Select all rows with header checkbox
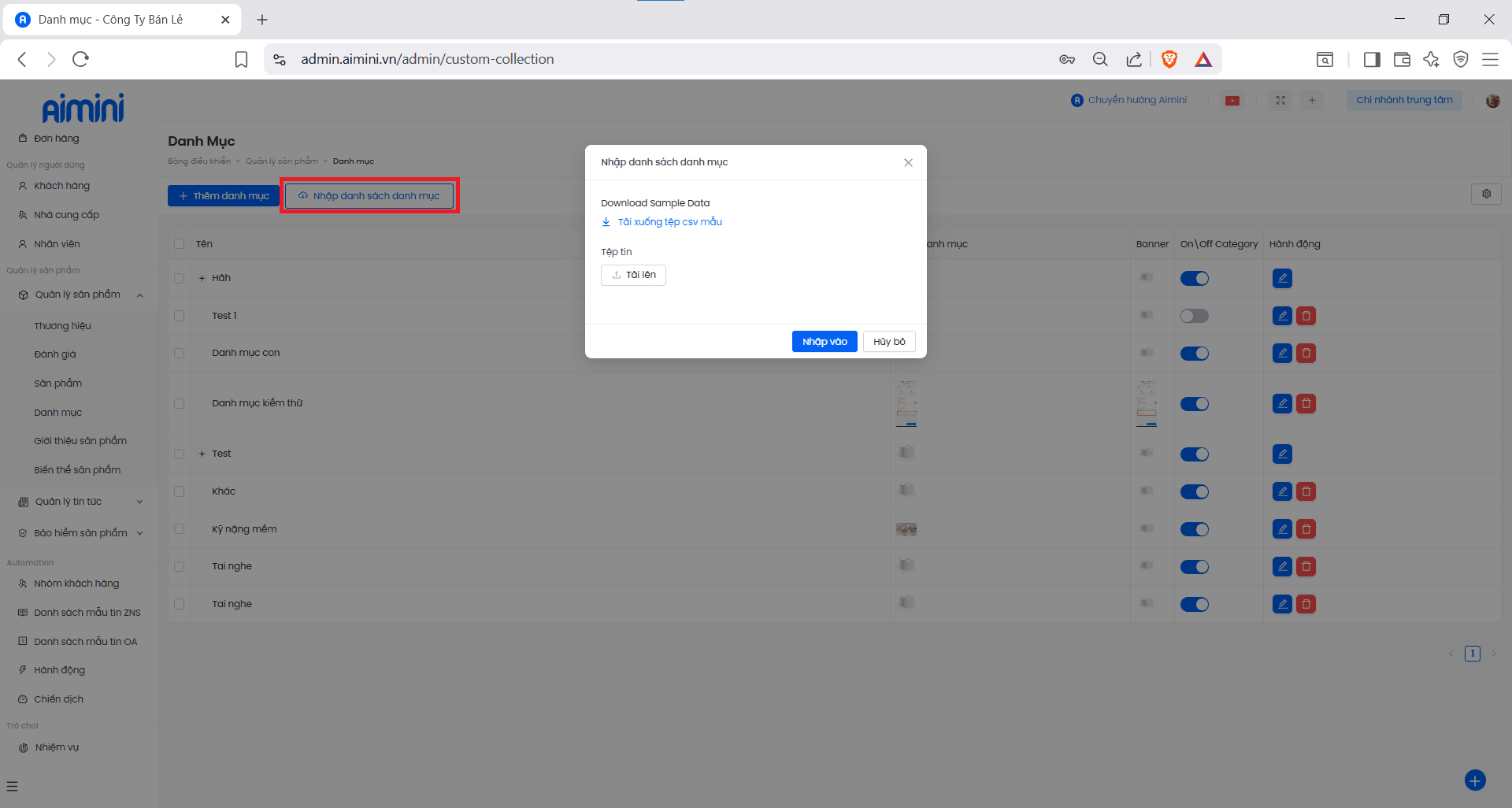 (179, 244)
